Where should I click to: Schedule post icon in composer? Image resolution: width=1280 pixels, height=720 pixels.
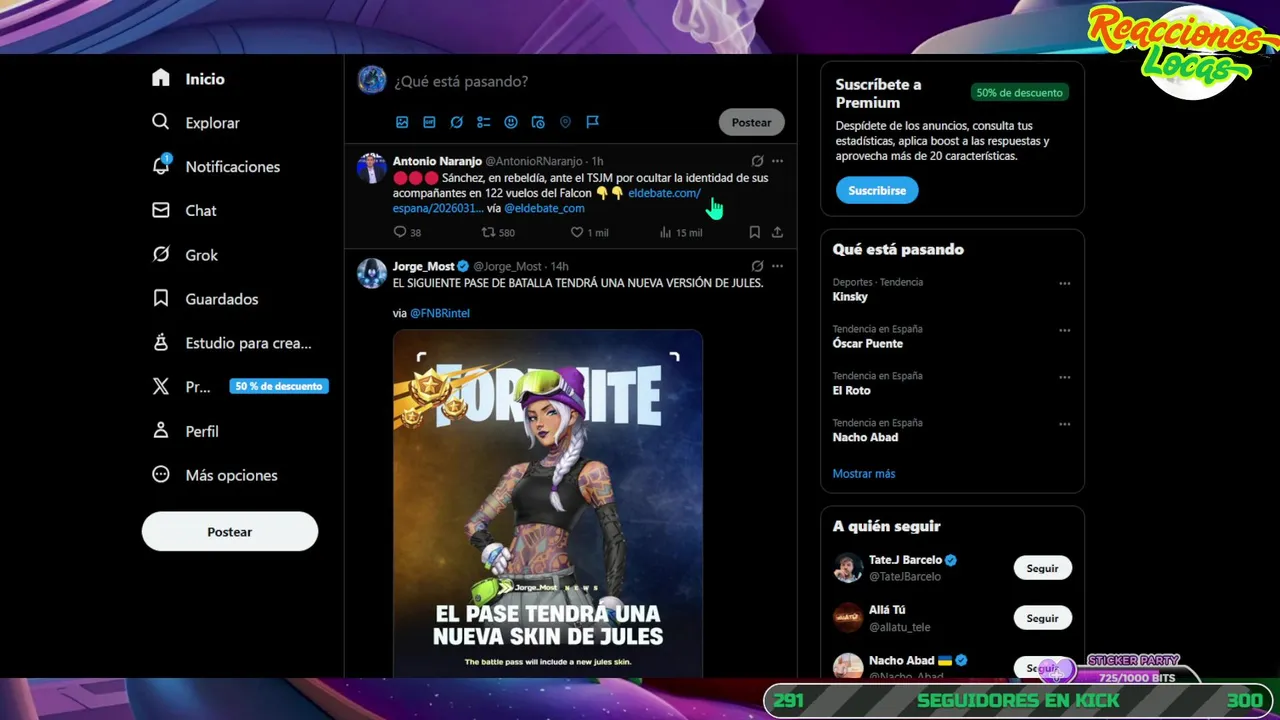click(538, 122)
